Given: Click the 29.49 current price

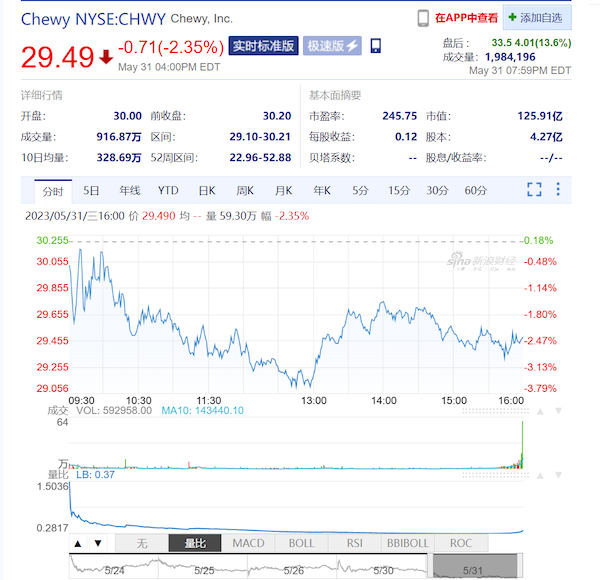Looking at the screenshot, I should point(57,57).
